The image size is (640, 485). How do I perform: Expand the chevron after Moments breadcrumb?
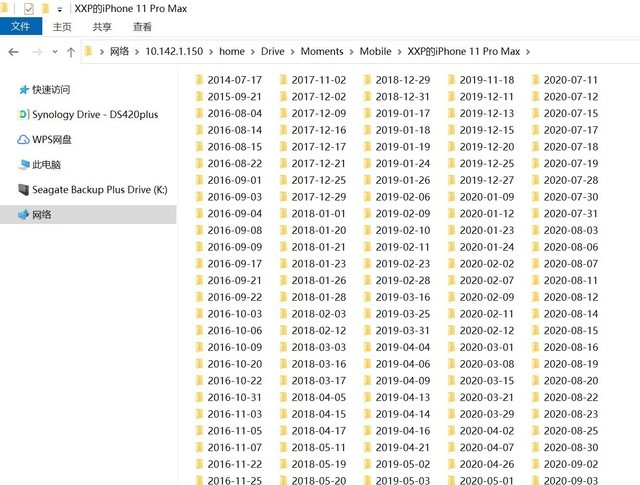point(351,52)
